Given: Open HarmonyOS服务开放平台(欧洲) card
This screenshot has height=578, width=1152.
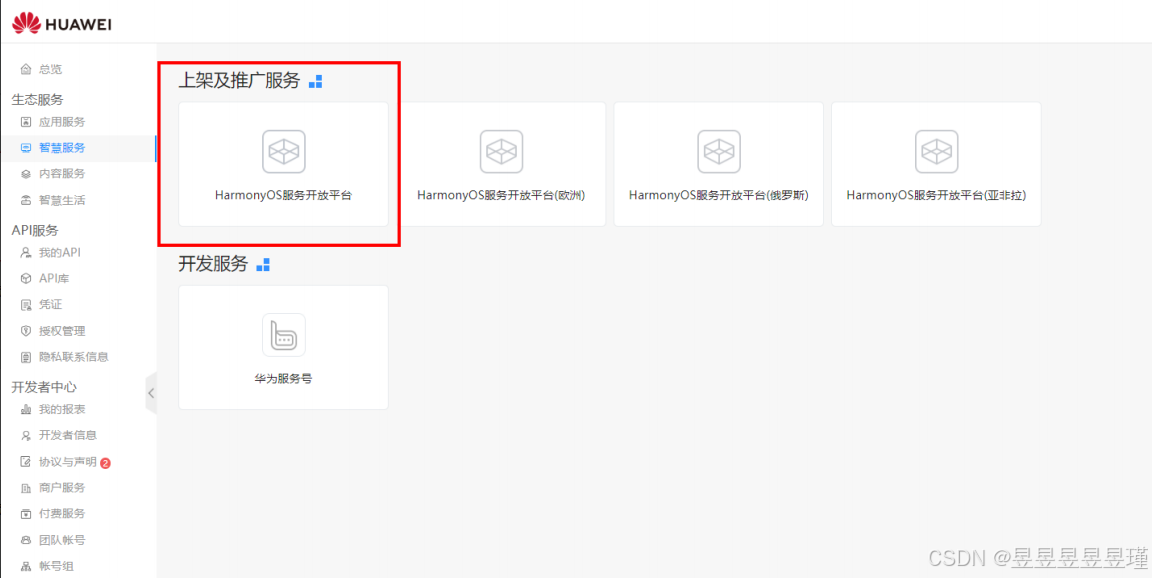Looking at the screenshot, I should [x=501, y=164].
